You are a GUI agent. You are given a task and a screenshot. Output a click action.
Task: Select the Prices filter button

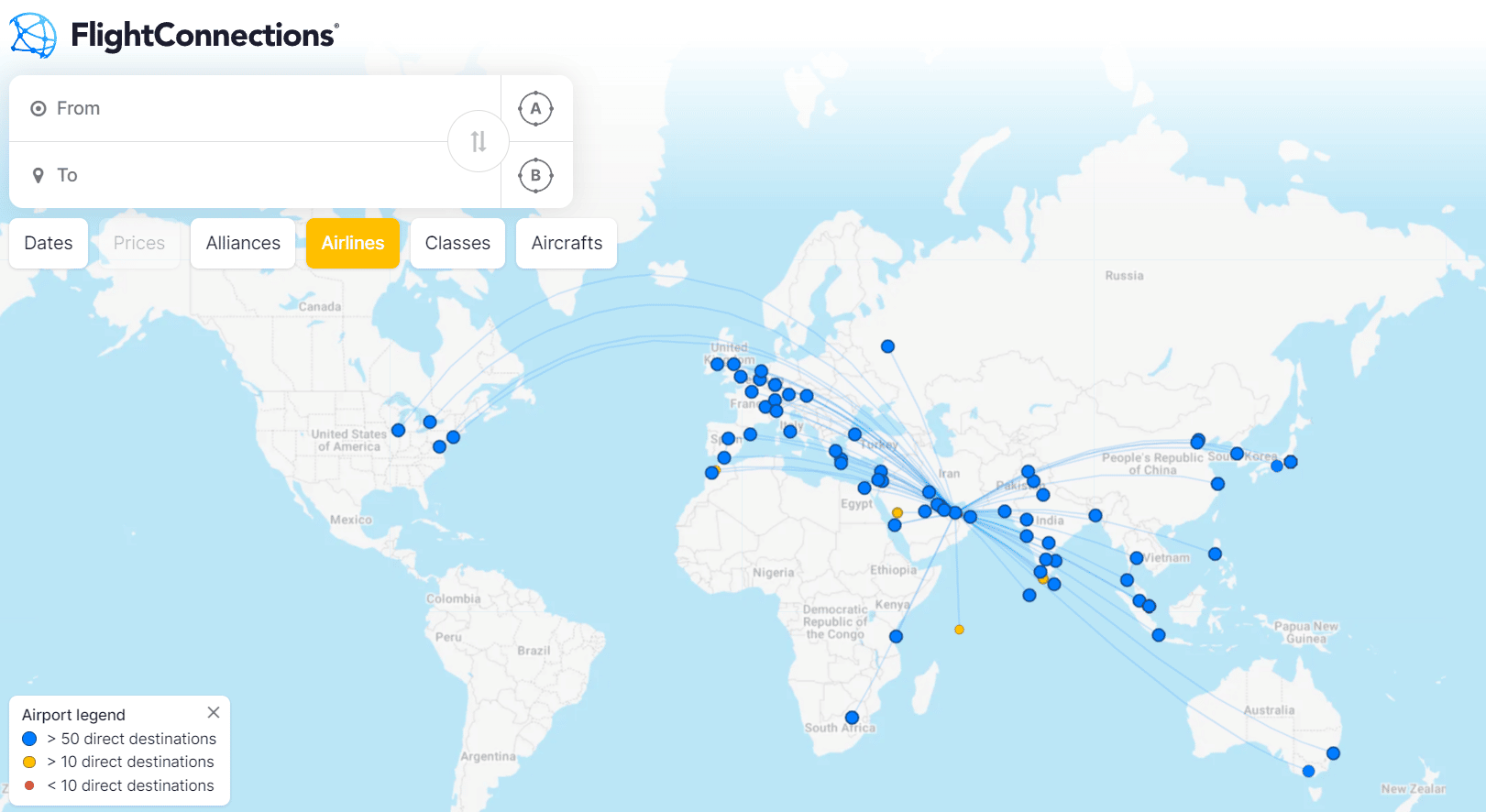click(139, 243)
